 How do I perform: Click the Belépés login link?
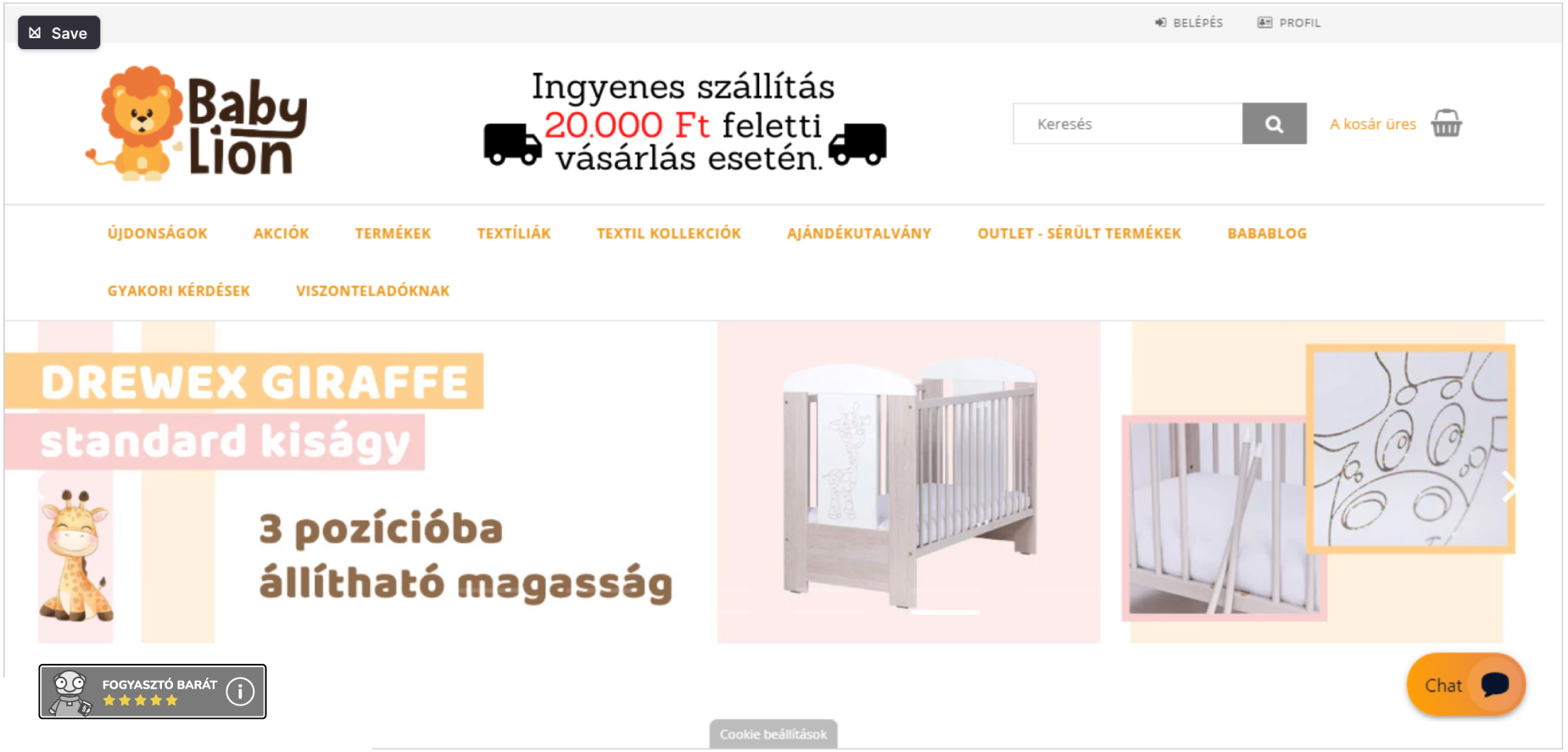1189,23
